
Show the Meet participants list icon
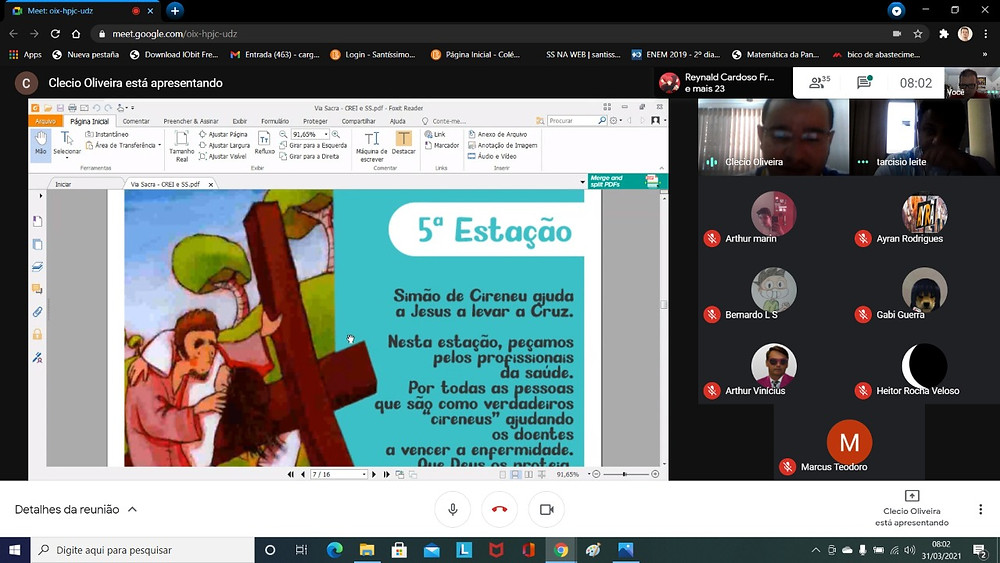click(819, 82)
